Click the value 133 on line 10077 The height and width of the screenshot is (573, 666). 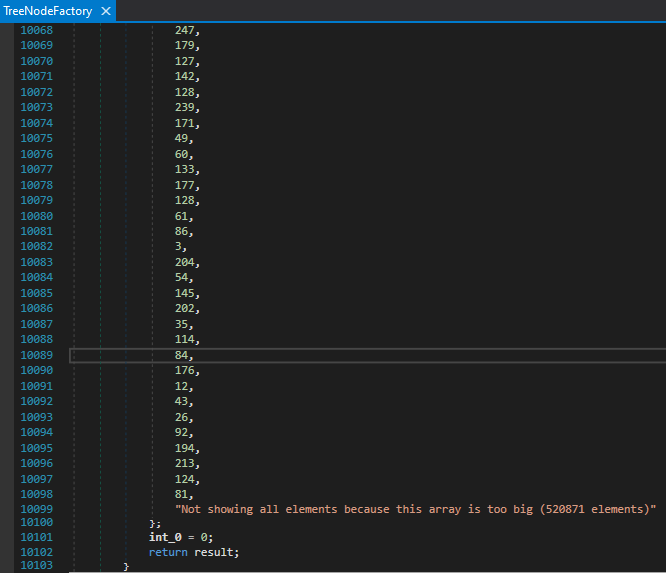coord(184,169)
